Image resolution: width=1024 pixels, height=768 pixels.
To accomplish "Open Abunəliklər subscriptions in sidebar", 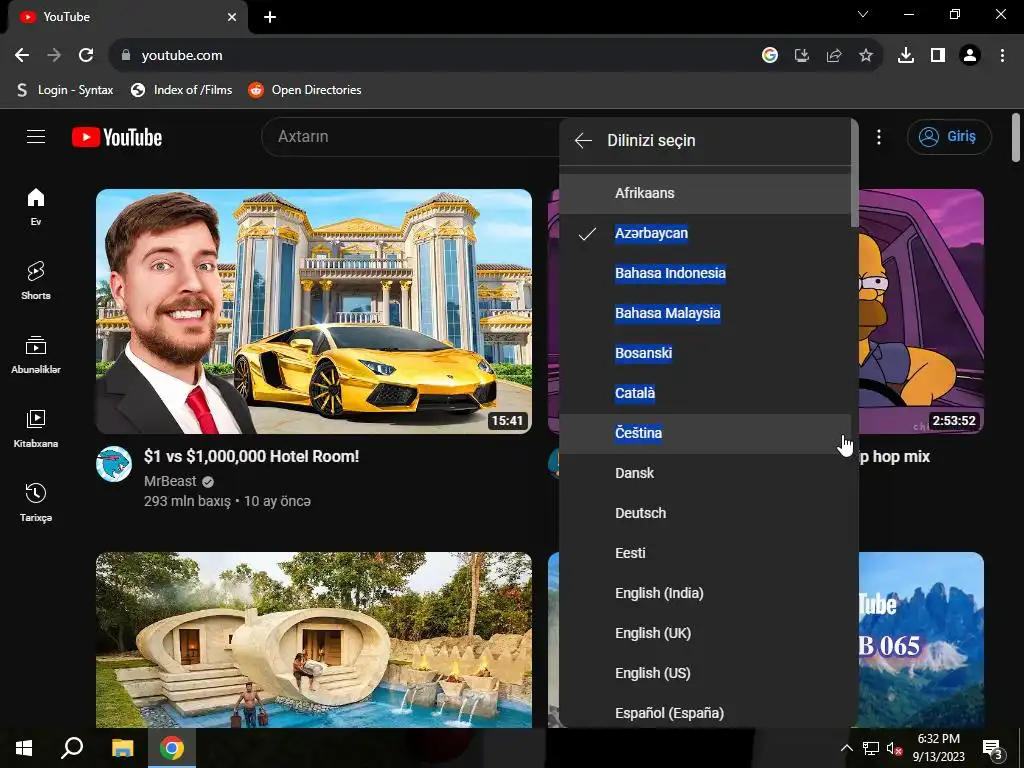I will [x=36, y=355].
